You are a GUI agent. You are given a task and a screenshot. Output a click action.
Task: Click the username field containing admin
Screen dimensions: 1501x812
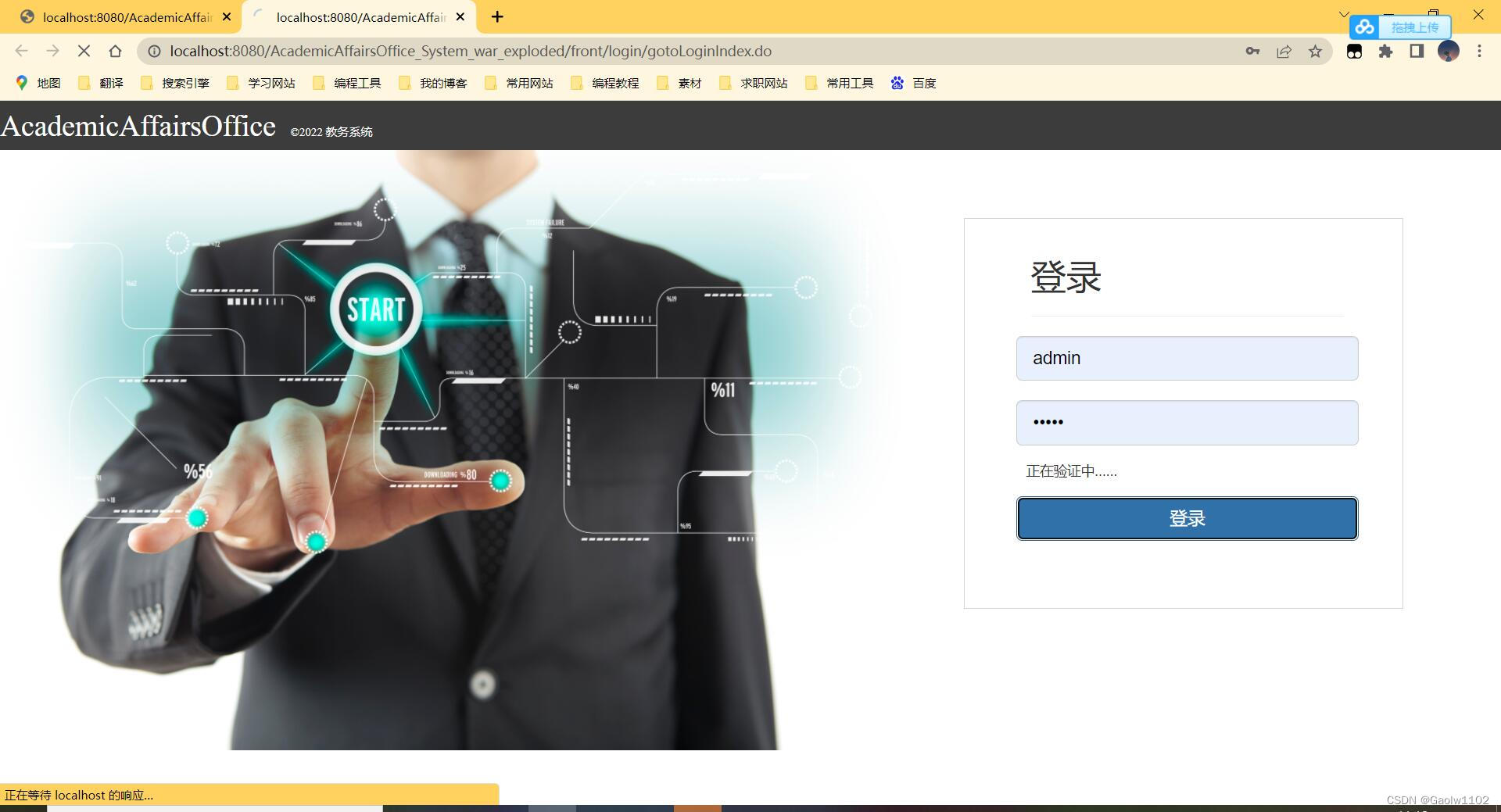coord(1187,358)
